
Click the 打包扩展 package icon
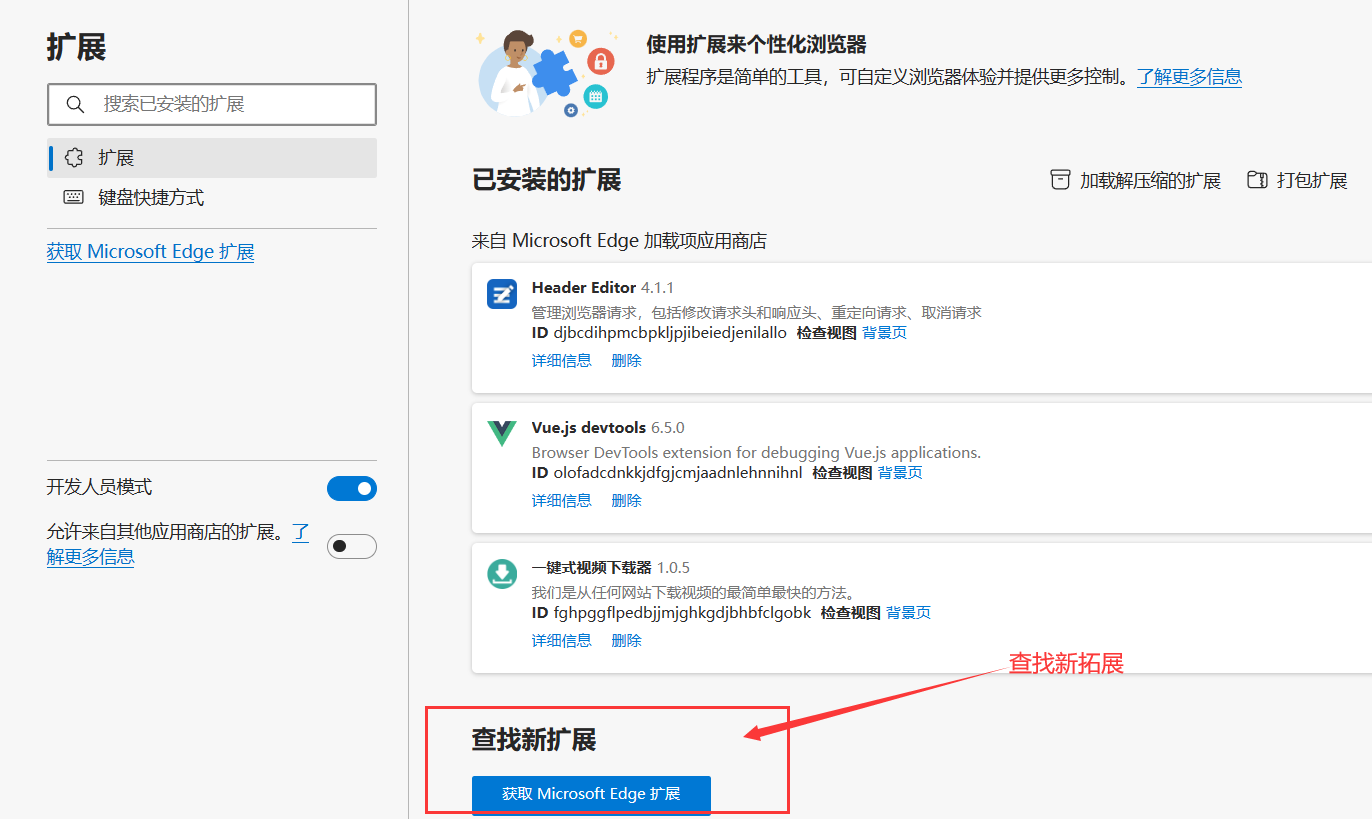tap(1258, 180)
